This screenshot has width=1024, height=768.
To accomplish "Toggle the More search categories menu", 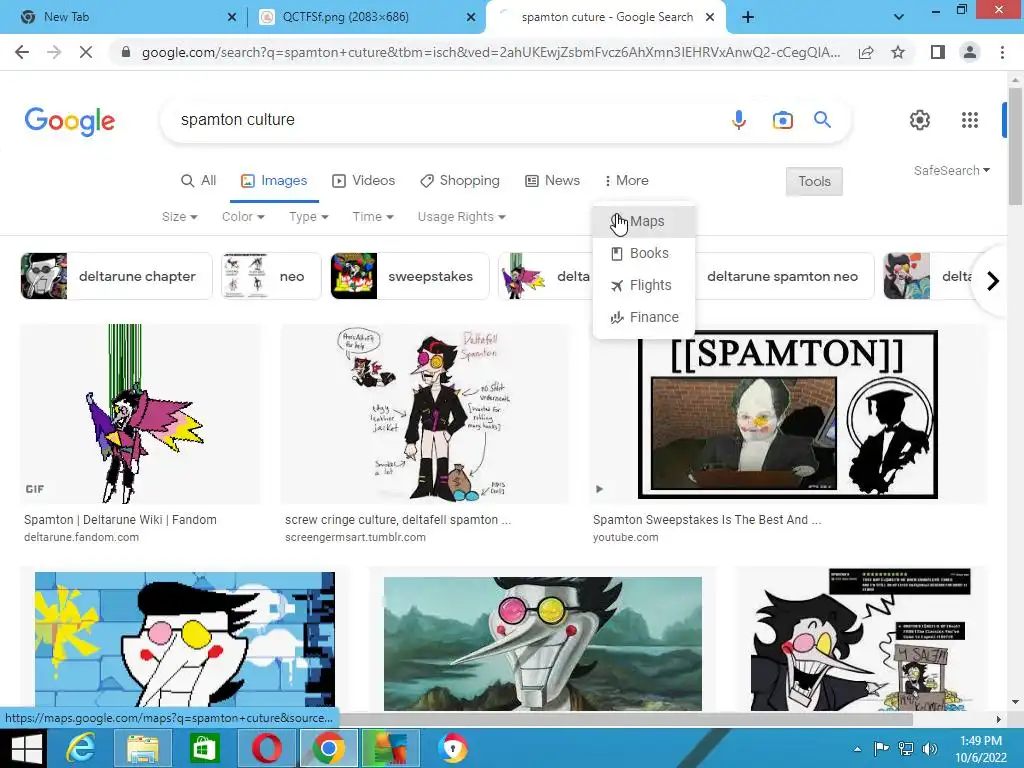I will pyautogui.click(x=626, y=180).
